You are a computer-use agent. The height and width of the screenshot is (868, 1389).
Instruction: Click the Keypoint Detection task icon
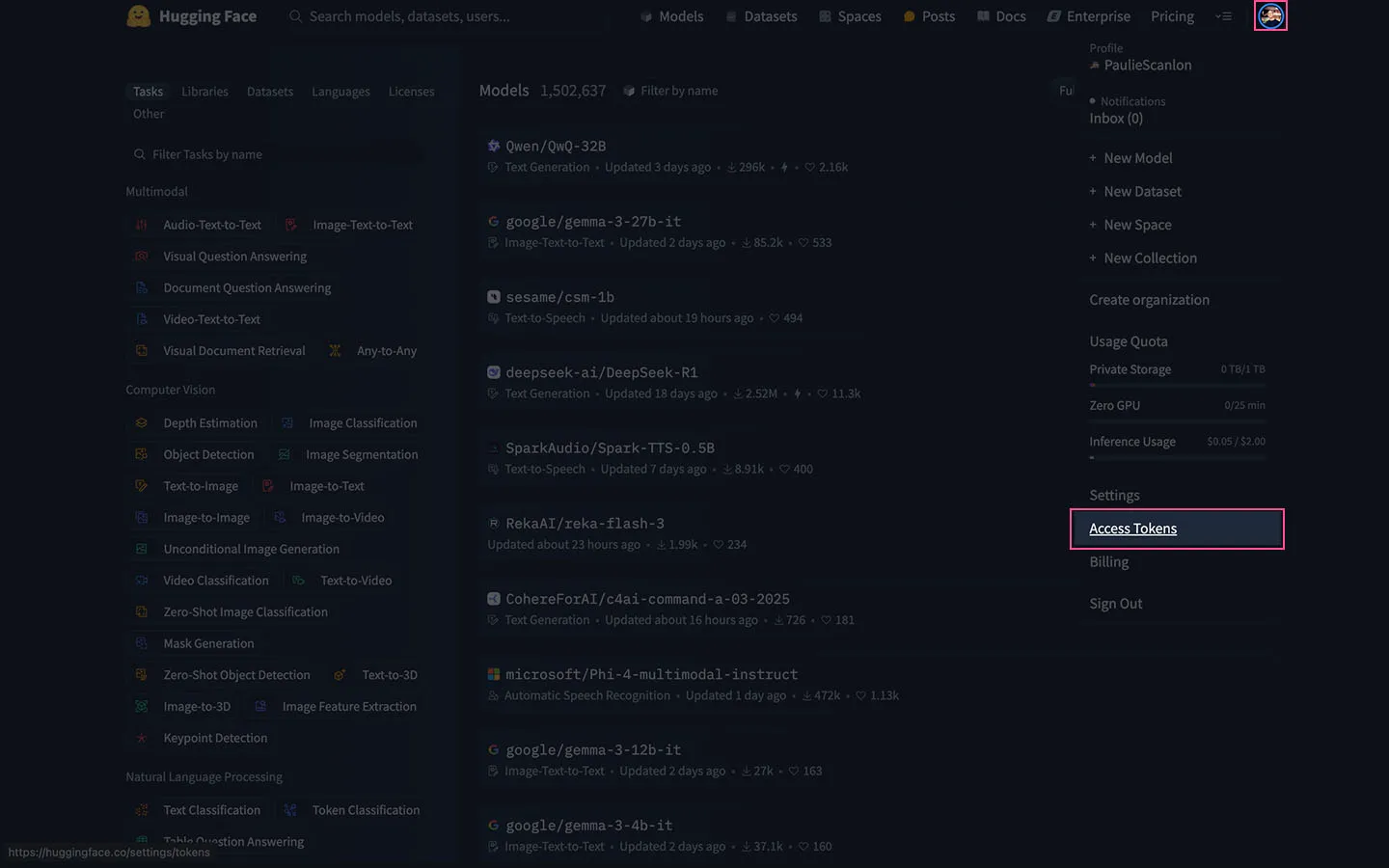pyautogui.click(x=142, y=738)
